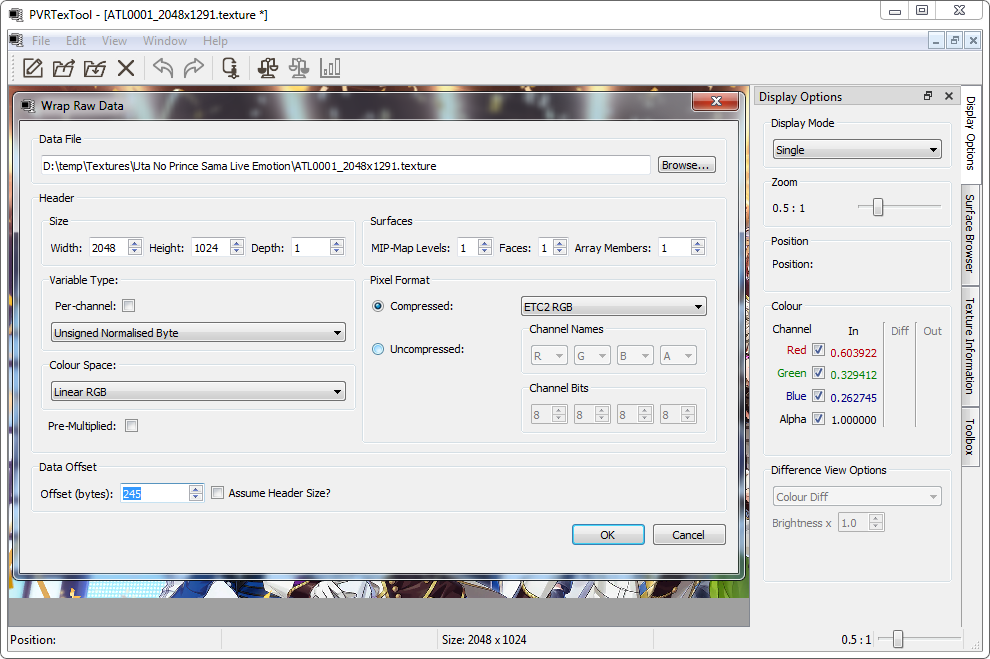Click the save texture toolbar icon
Image resolution: width=990 pixels, height=659 pixels.
click(93, 68)
